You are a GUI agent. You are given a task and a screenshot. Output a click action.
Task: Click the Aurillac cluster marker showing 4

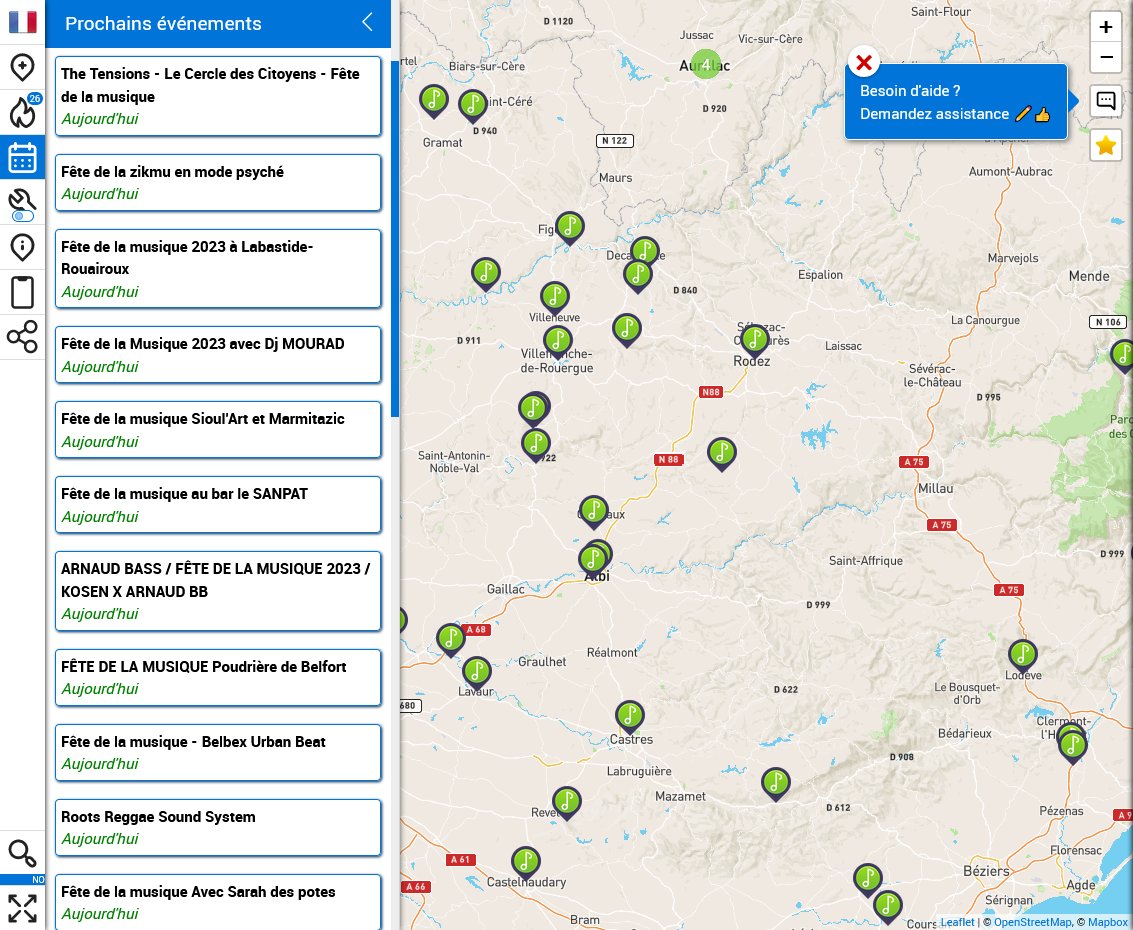tap(706, 64)
